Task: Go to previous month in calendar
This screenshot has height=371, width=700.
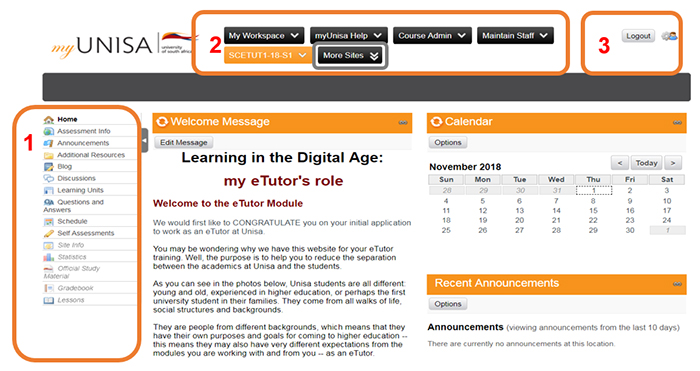Action: coord(620,163)
